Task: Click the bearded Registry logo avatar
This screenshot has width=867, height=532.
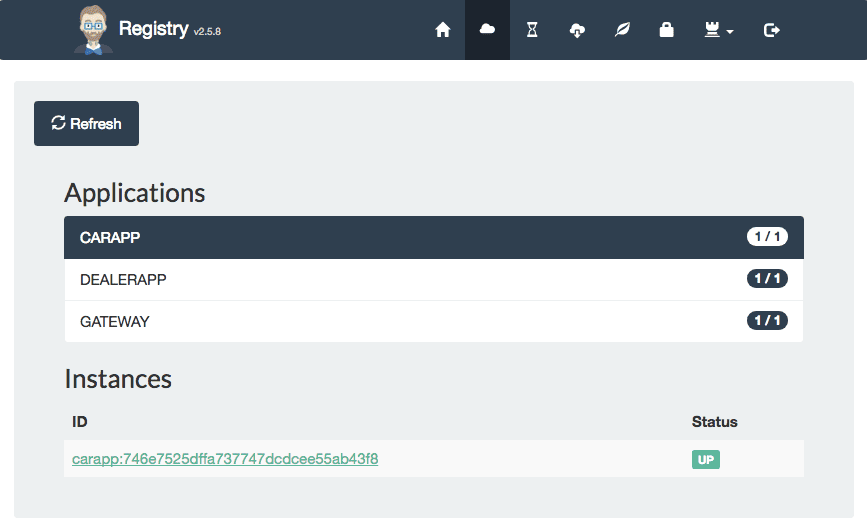Action: [x=93, y=30]
